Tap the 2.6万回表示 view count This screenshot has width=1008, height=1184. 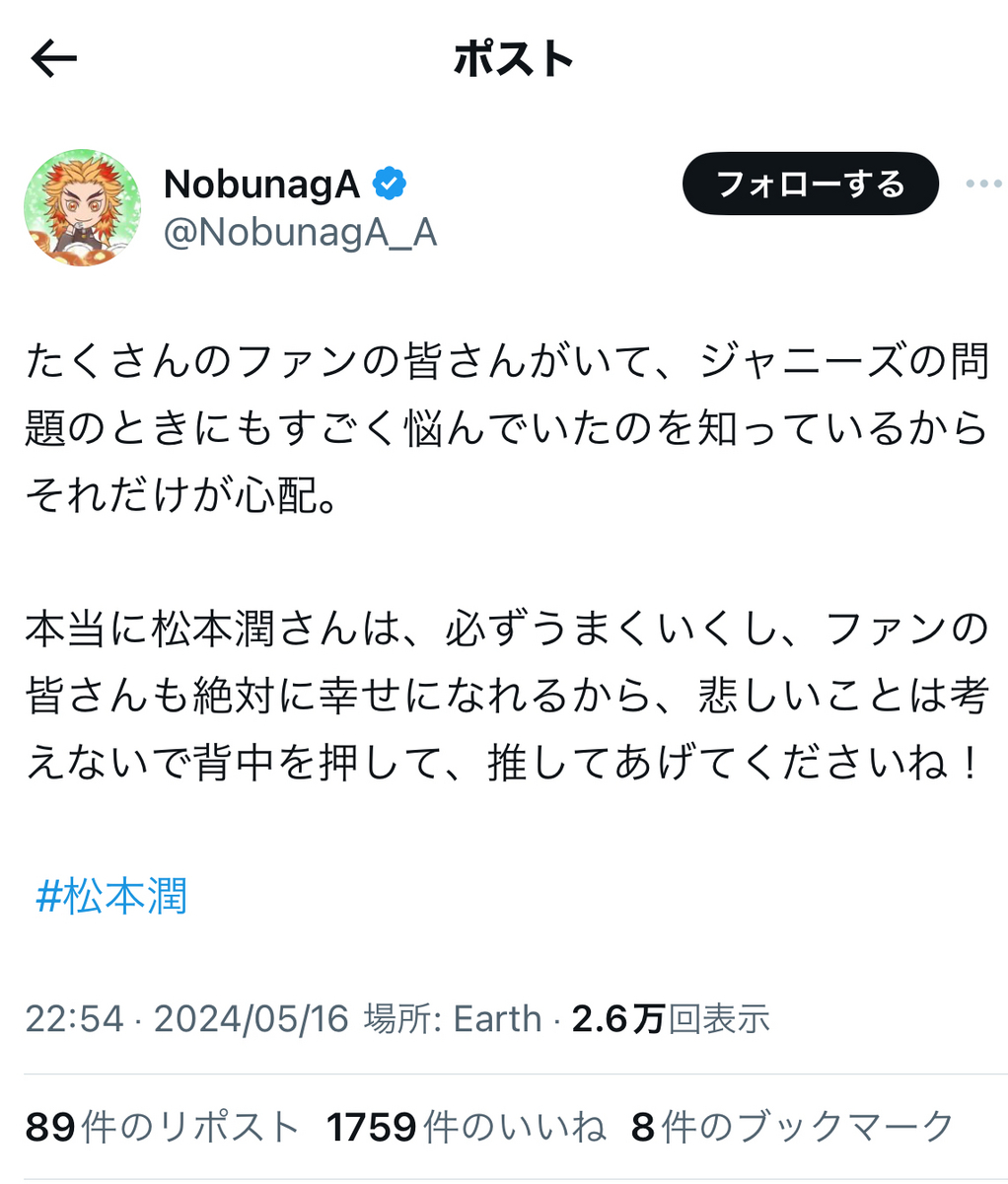tap(671, 1018)
